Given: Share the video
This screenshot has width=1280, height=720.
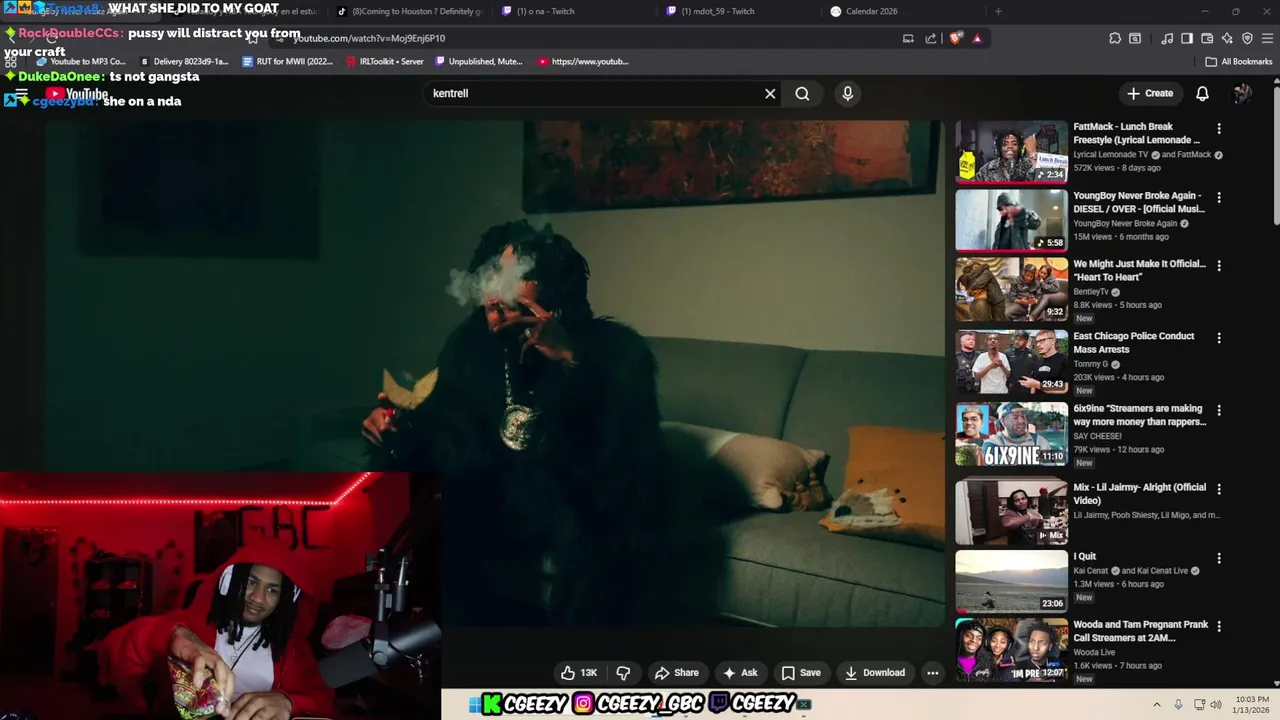Looking at the screenshot, I should 676,673.
